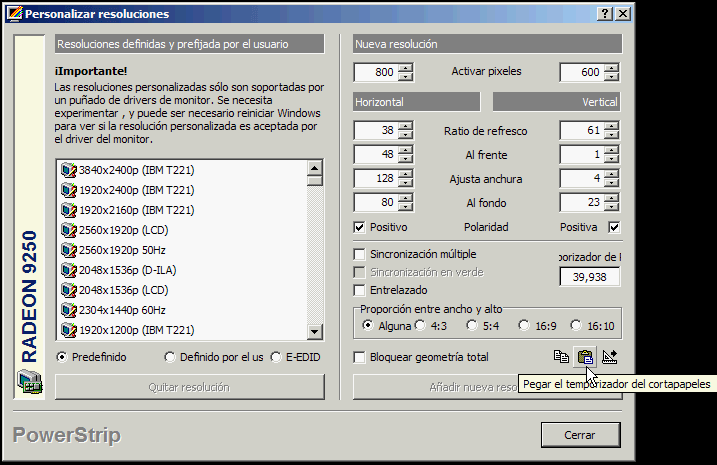The image size is (717, 465).
Task: Select the 2560x1920p 50Hz resolution
Action: pos(113,250)
